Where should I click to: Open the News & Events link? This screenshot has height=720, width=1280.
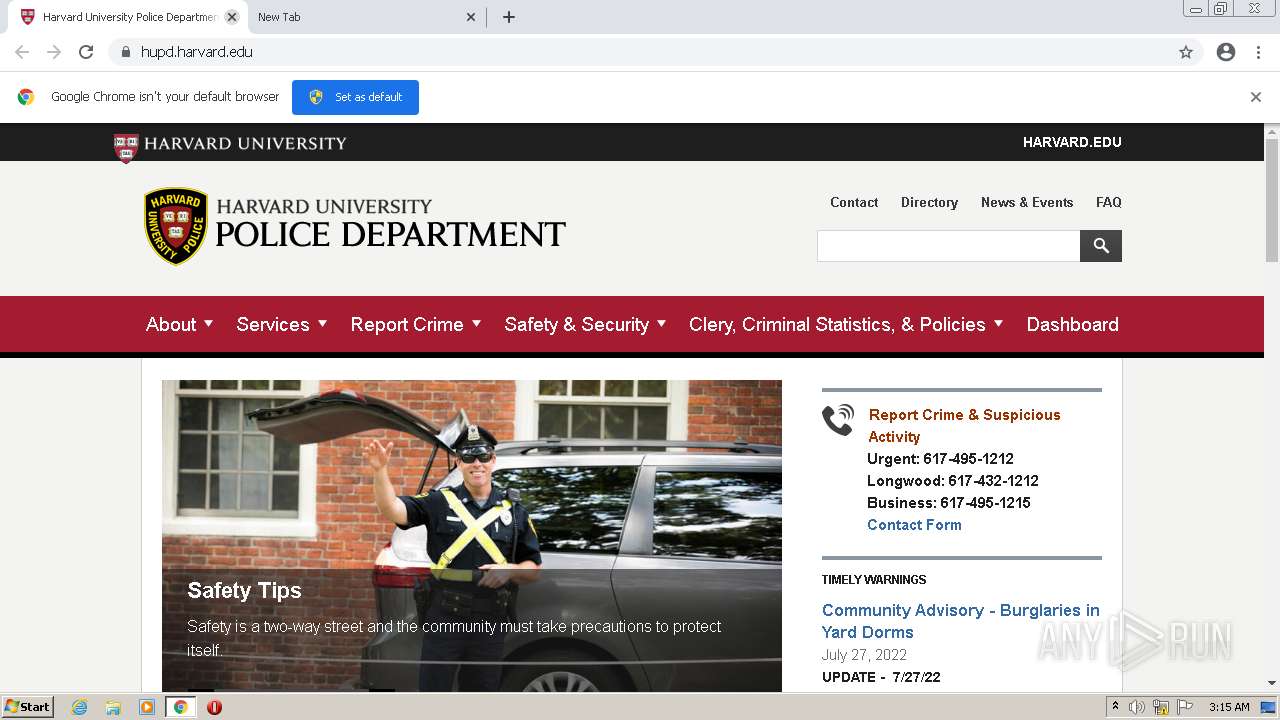[x=1027, y=202]
